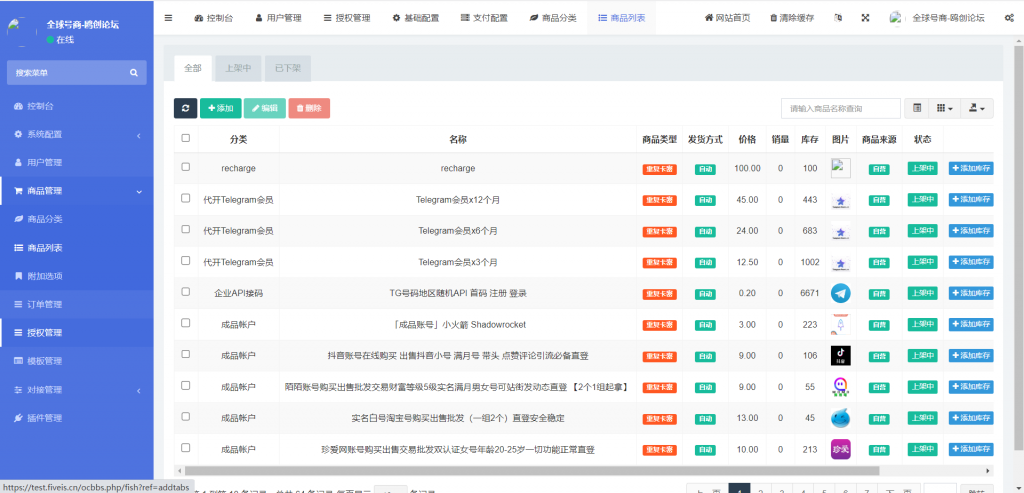Select checkbox for Telegram会员x12个月 row
This screenshot has height=493, width=1024.
185,198
